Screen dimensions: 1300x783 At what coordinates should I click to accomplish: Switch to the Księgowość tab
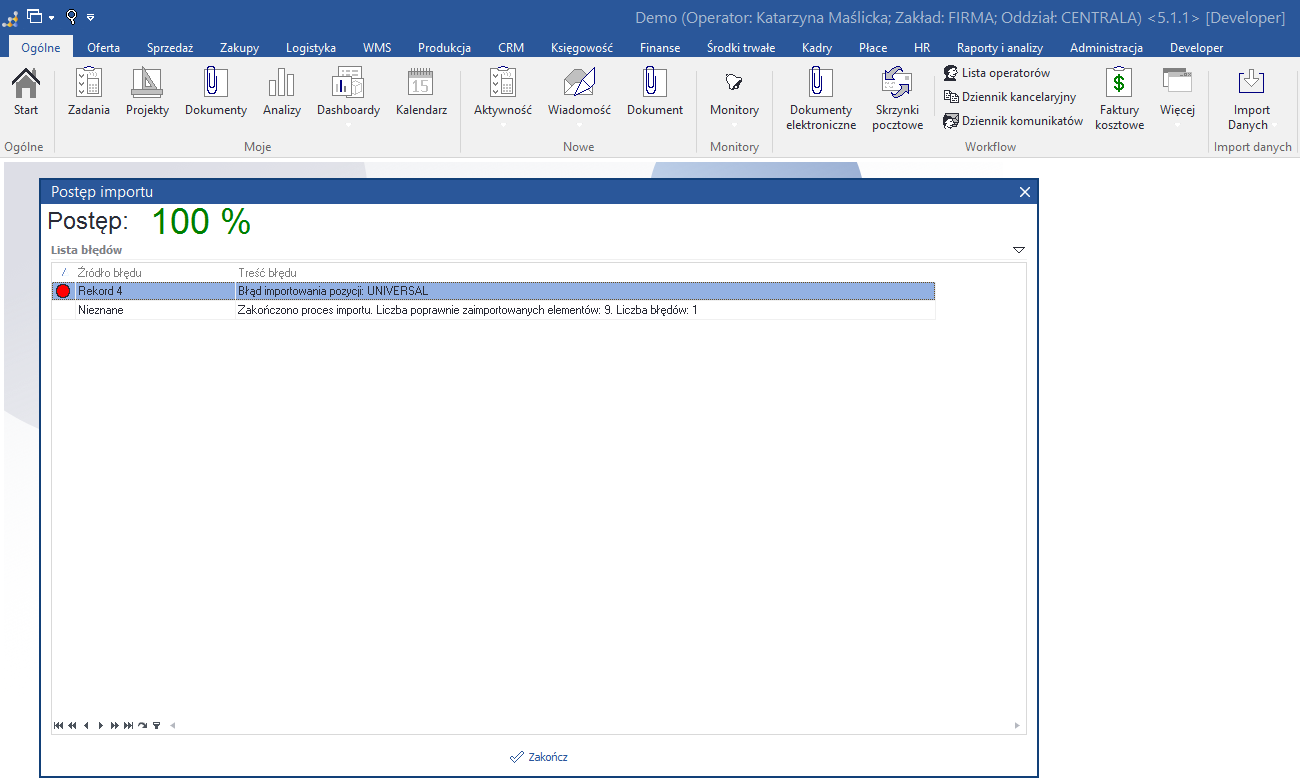click(582, 47)
